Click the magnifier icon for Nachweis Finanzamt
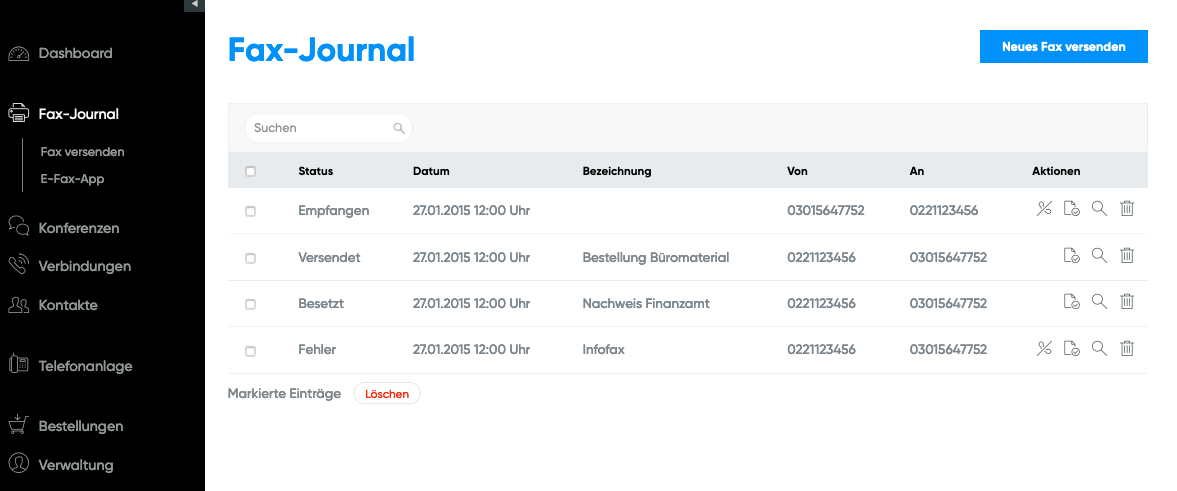Viewport: 1177px width, 491px height. [x=1099, y=302]
